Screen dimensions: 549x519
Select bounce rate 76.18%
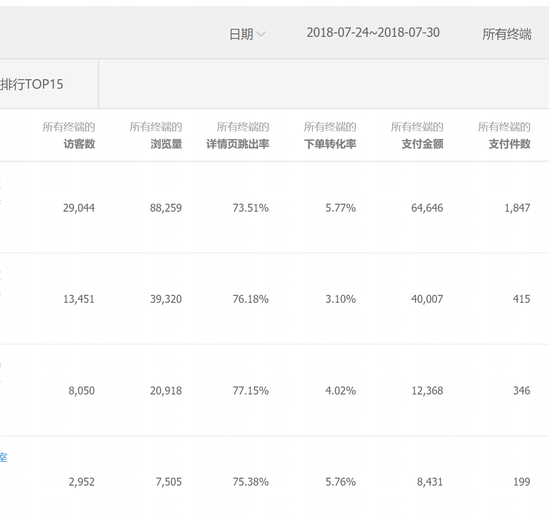(x=251, y=299)
